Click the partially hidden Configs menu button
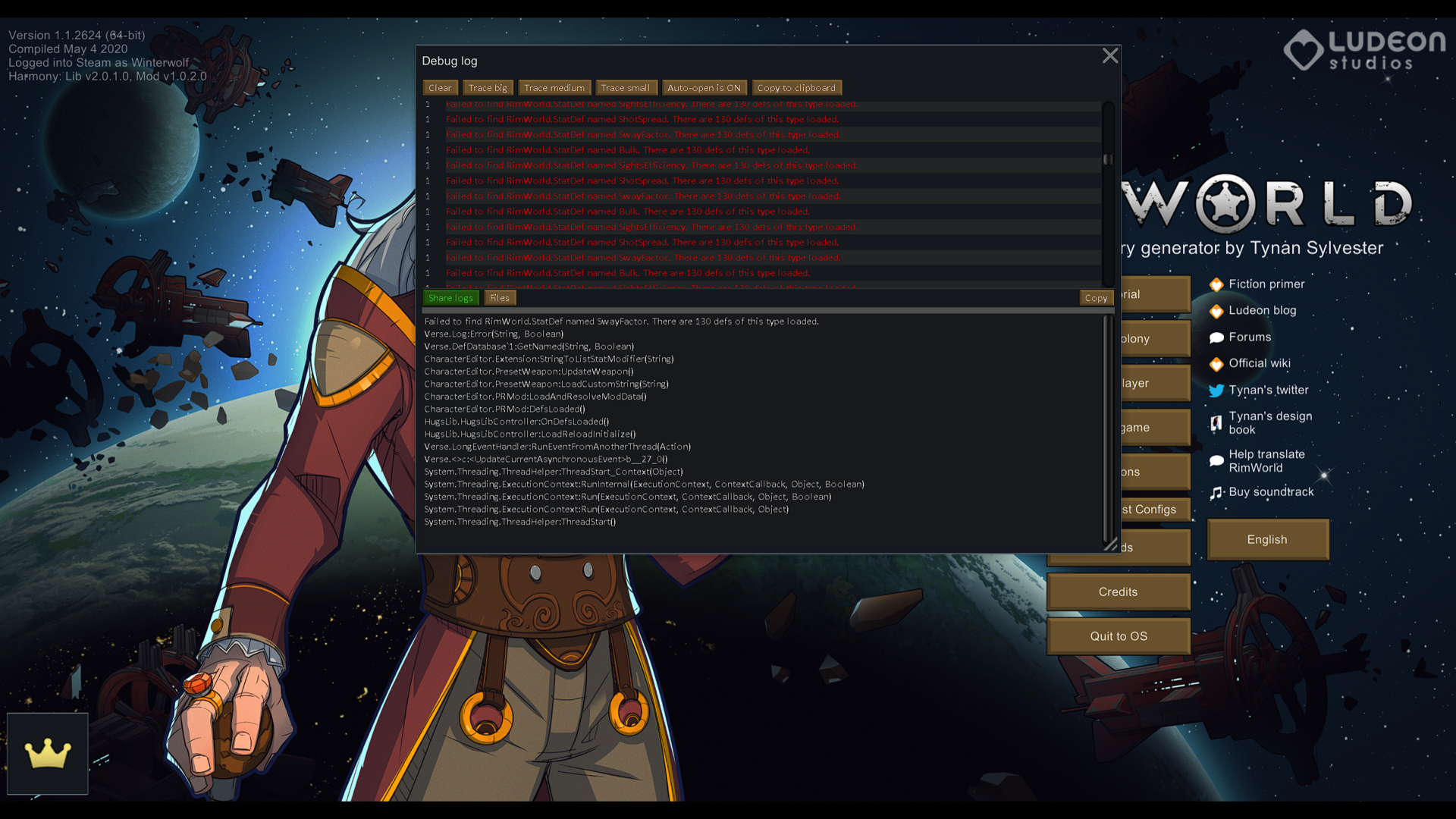1456x819 pixels. tap(1156, 510)
